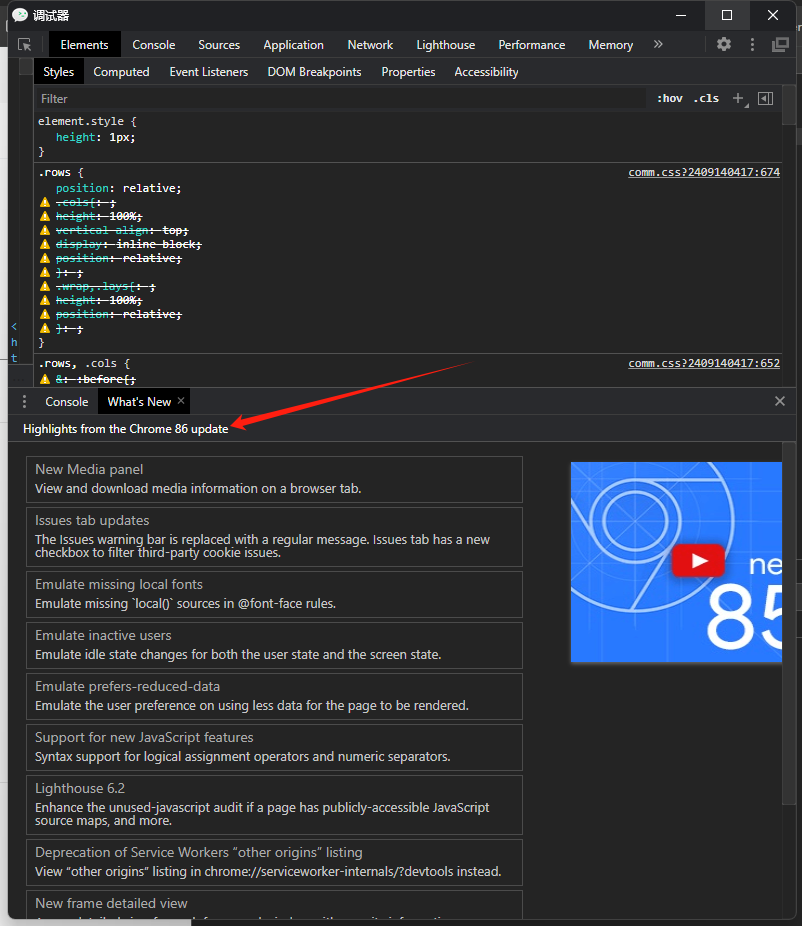
Task: Play the Chrome 85 YouTube video
Action: click(698, 560)
